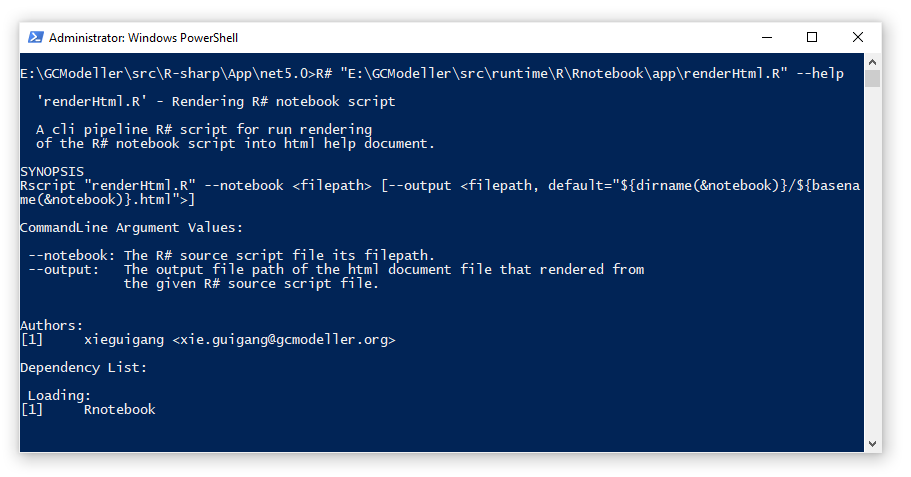This screenshot has height=477, width=911.
Task: Minimize the PowerShell window
Action: 766,37
